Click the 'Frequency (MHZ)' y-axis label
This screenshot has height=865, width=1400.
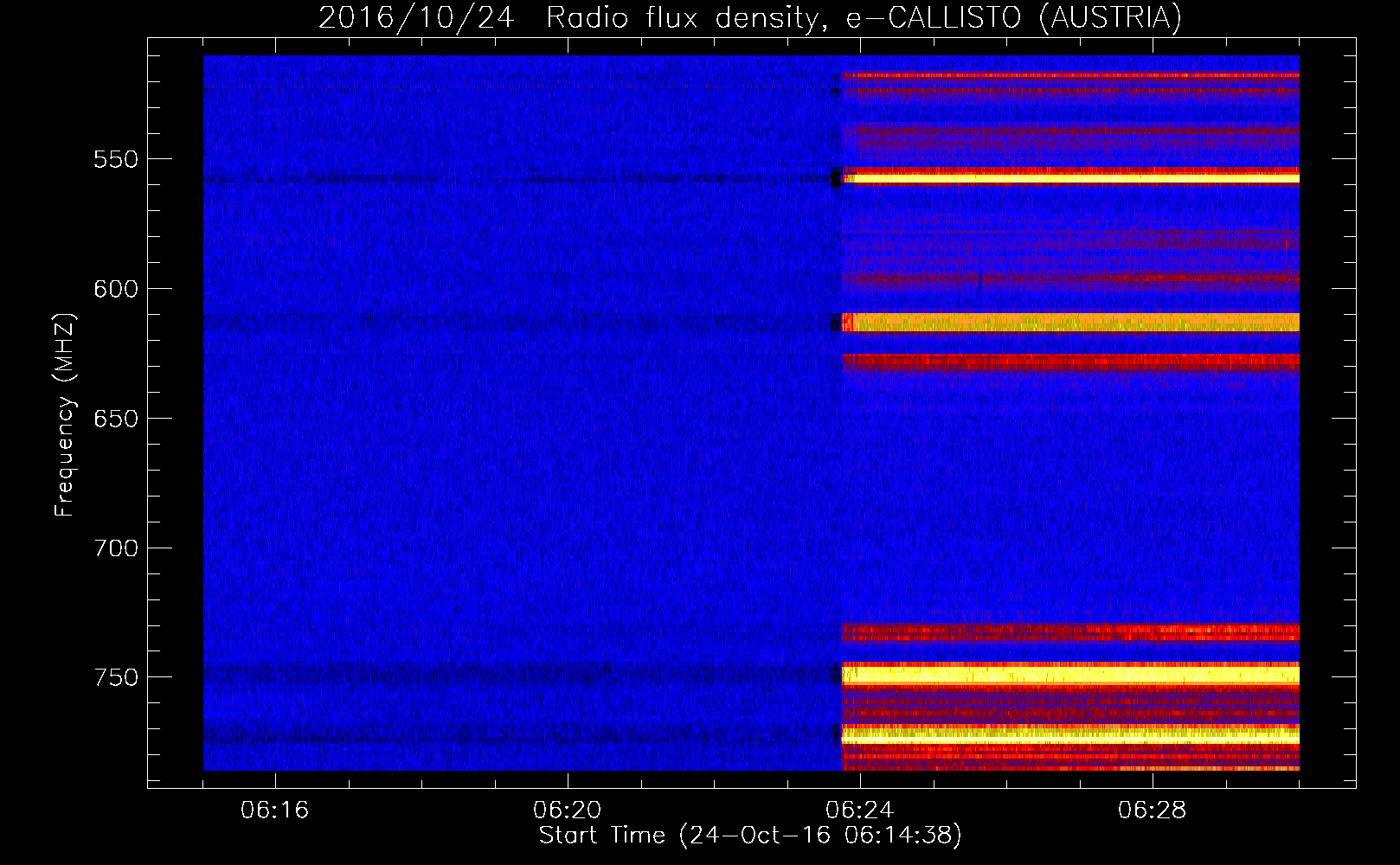[x=65, y=414]
